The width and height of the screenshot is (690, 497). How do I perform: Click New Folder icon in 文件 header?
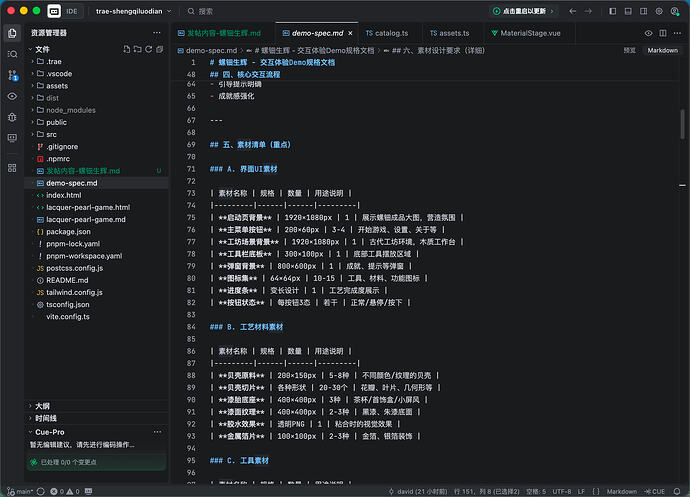point(138,49)
